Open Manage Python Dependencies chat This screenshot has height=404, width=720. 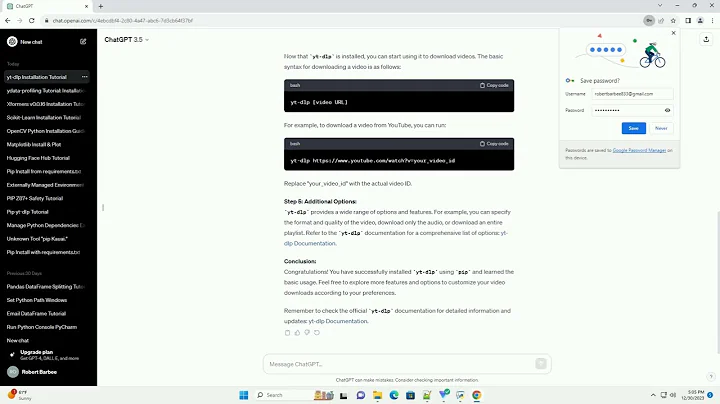coord(47,225)
